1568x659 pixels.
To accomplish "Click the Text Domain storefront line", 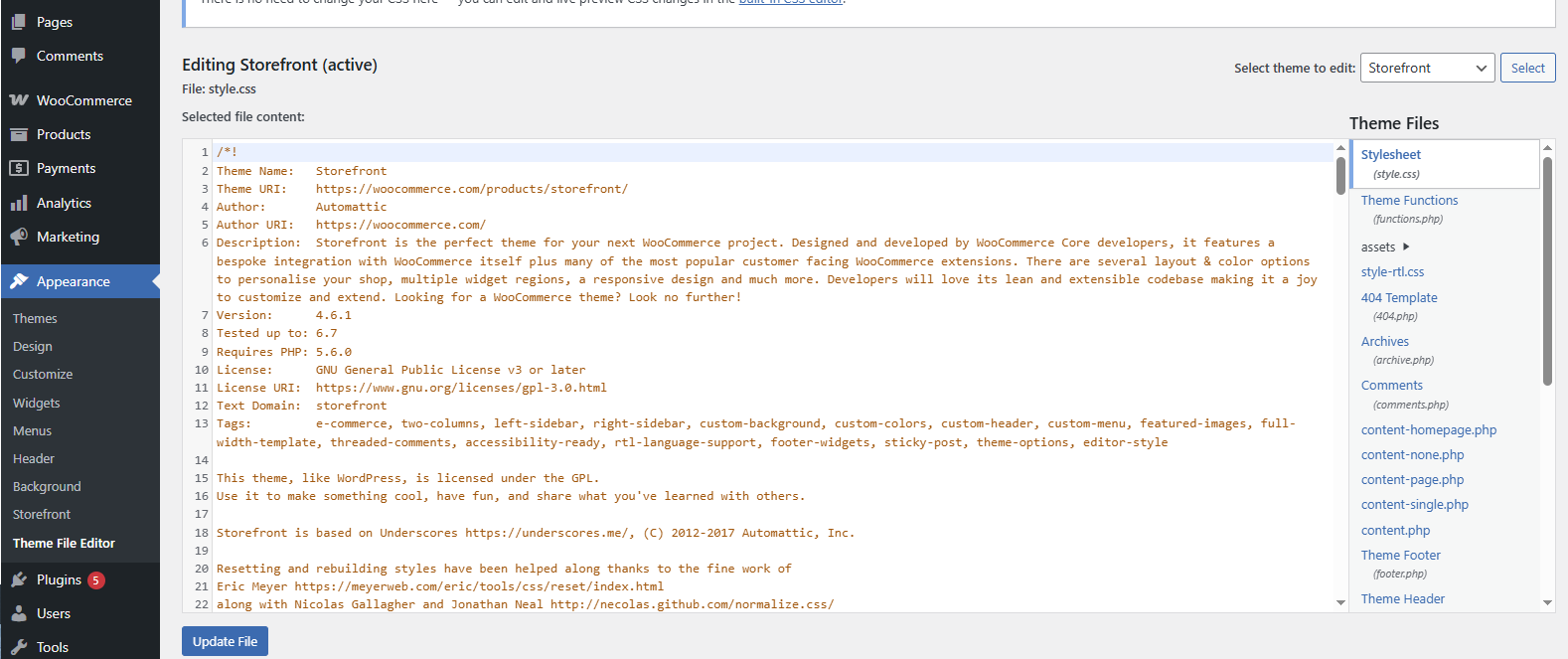I will pos(301,406).
